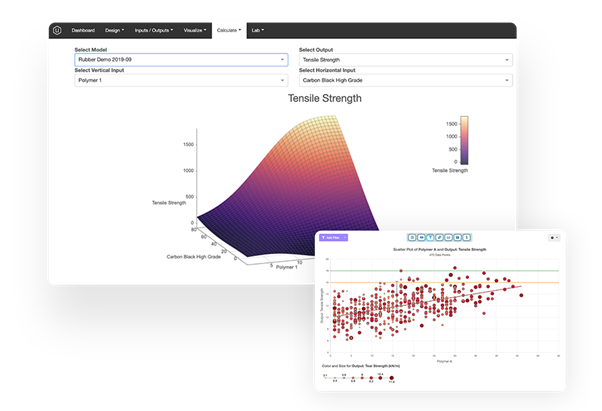This screenshot has width=602, height=411.
Task: Open the Visualize menu
Action: click(195, 30)
